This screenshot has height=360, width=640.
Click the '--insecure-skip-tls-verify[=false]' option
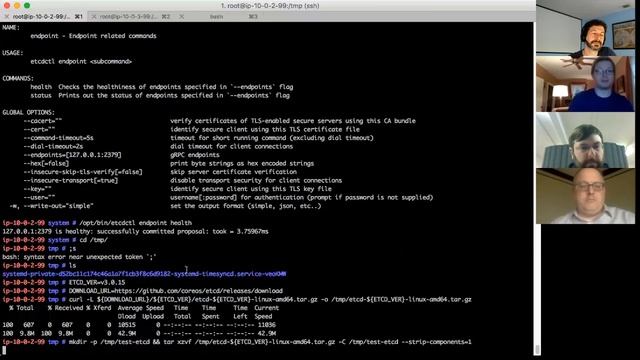tap(83, 172)
